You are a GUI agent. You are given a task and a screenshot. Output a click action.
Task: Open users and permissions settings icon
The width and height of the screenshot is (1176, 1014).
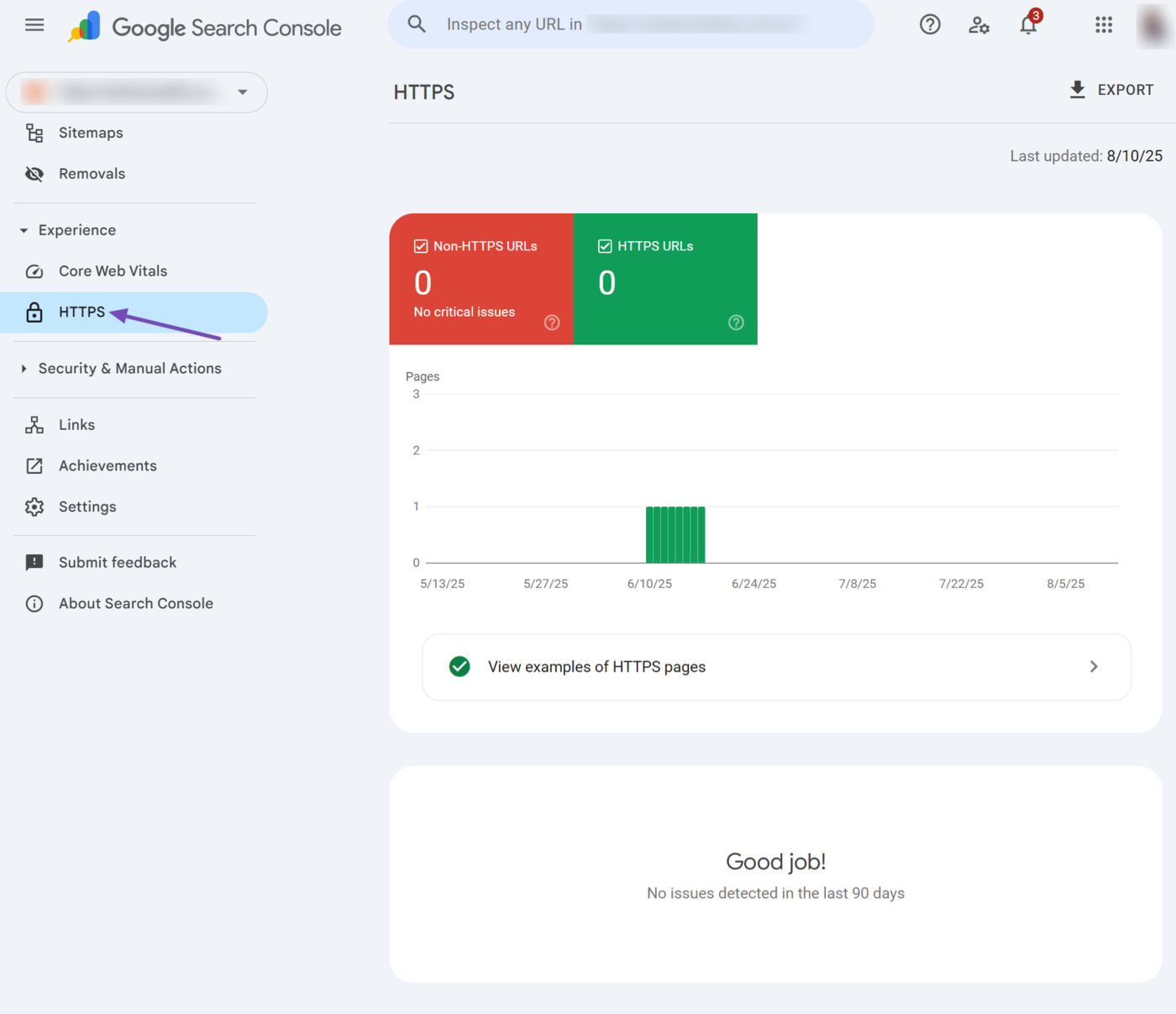[979, 25]
